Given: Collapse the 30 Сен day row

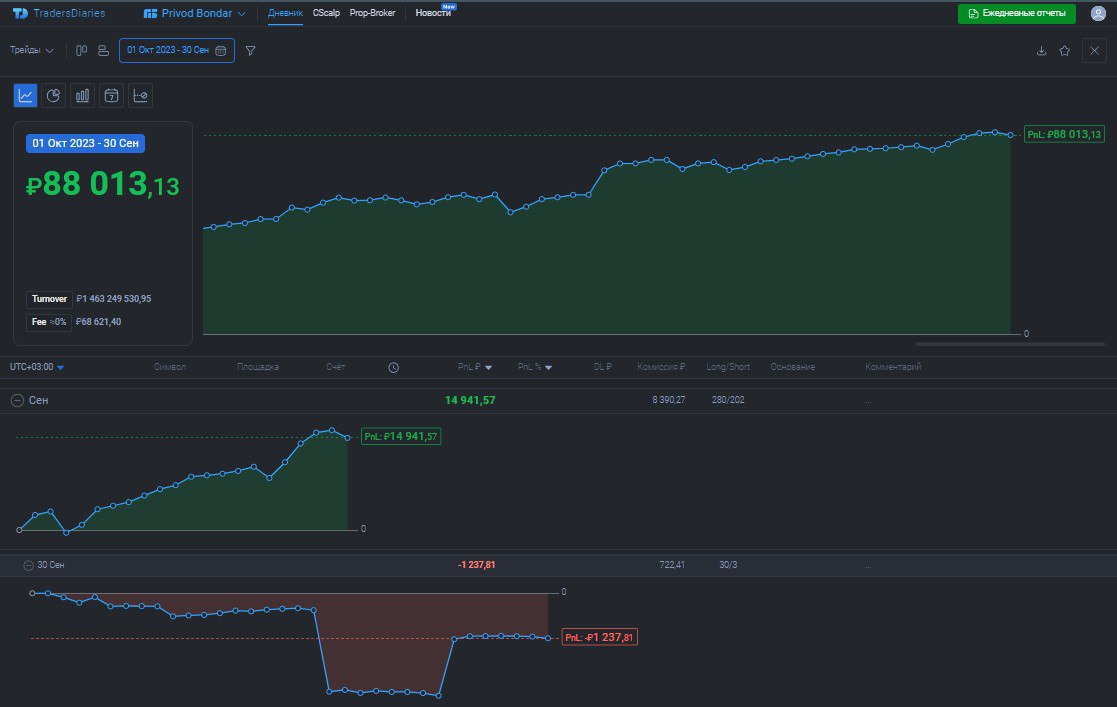Looking at the screenshot, I should click(28, 565).
